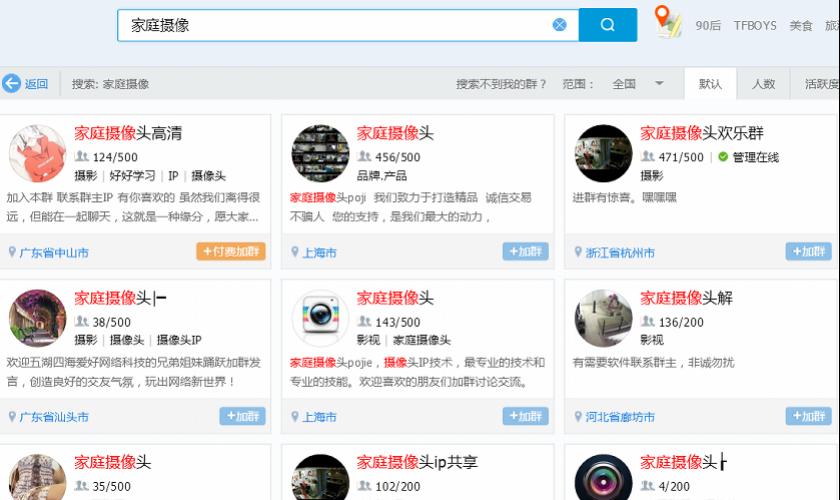840x500 pixels.
Task: Open avatar of the 35/500 group
Action: pos(38,477)
